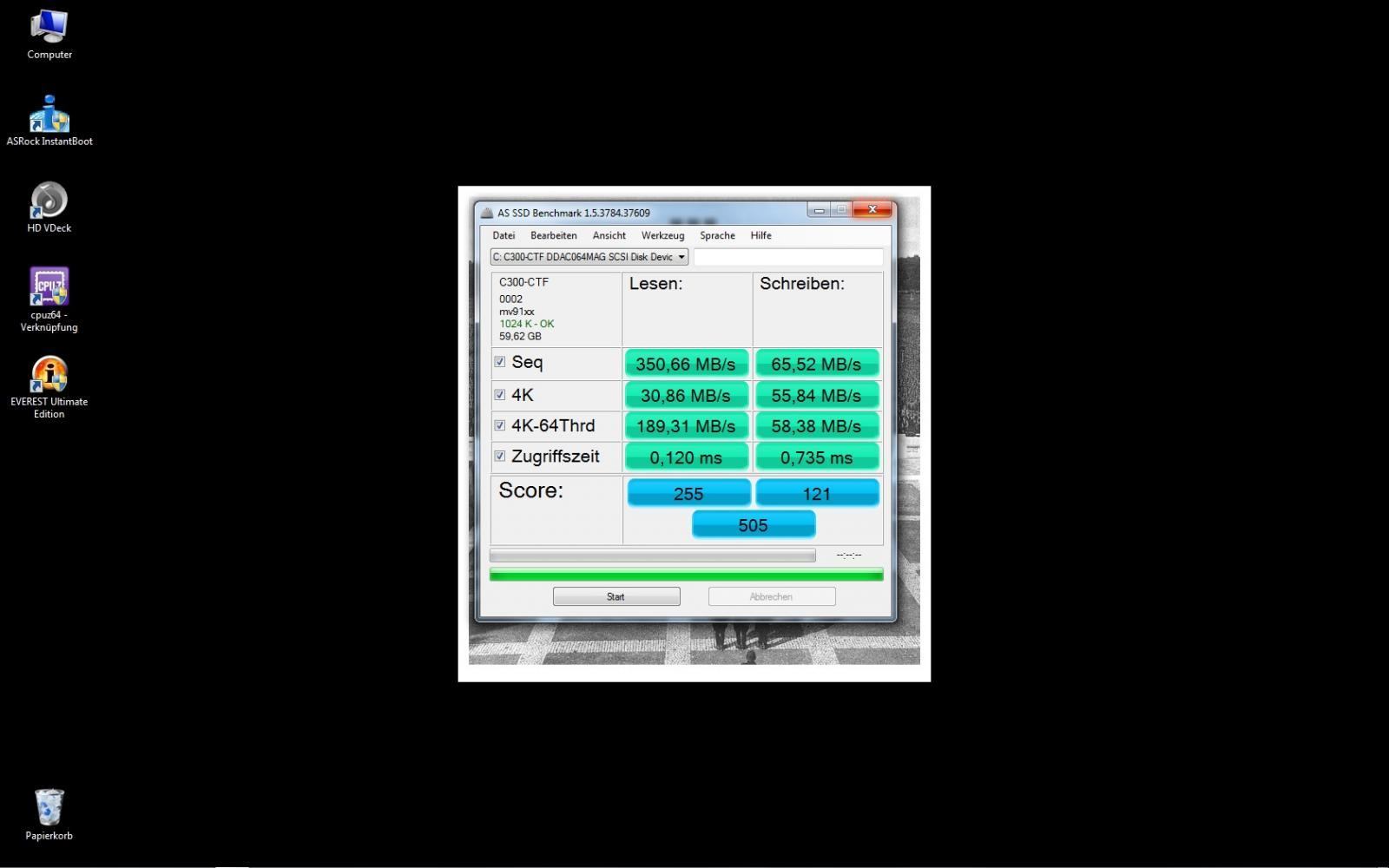Image resolution: width=1389 pixels, height=868 pixels.
Task: Select the cpuz64 shortcut icon
Action: click(x=49, y=299)
